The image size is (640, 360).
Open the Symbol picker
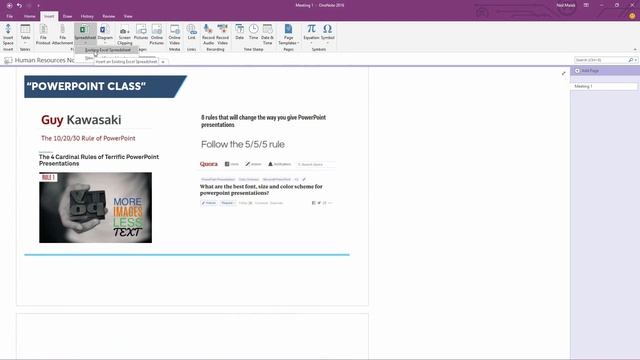coord(327,34)
